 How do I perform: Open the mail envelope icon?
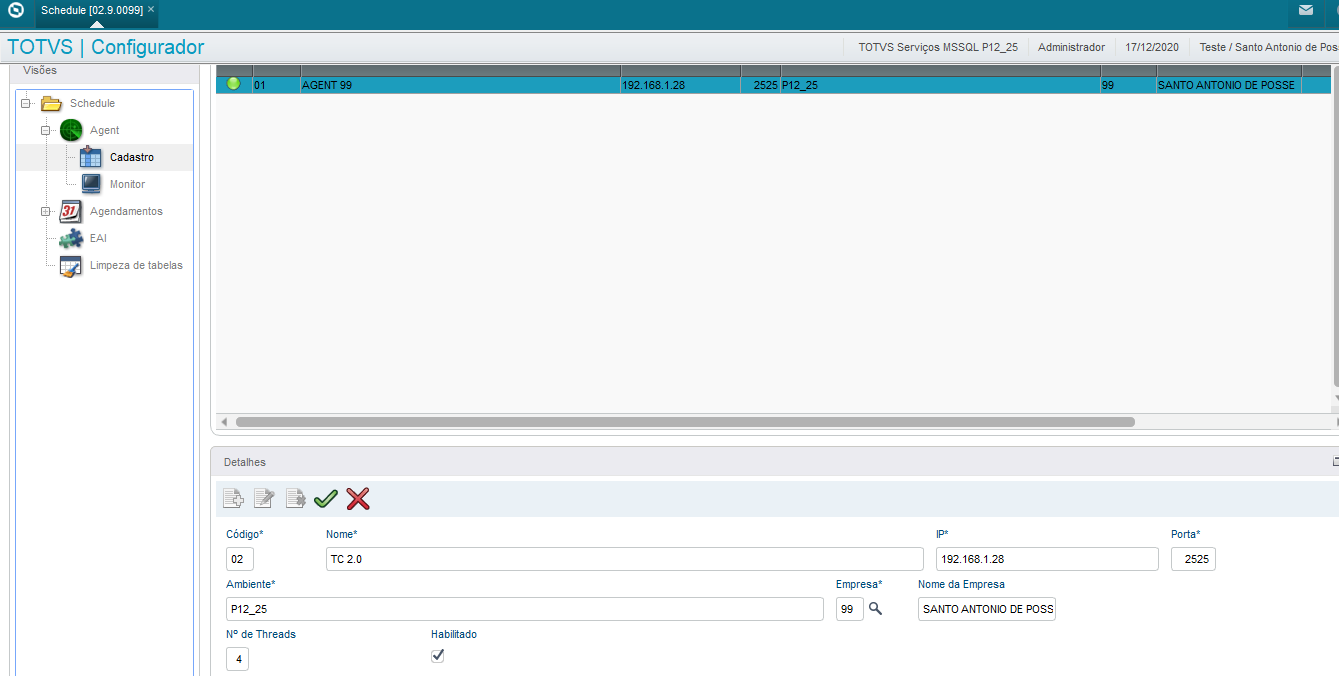click(1306, 10)
